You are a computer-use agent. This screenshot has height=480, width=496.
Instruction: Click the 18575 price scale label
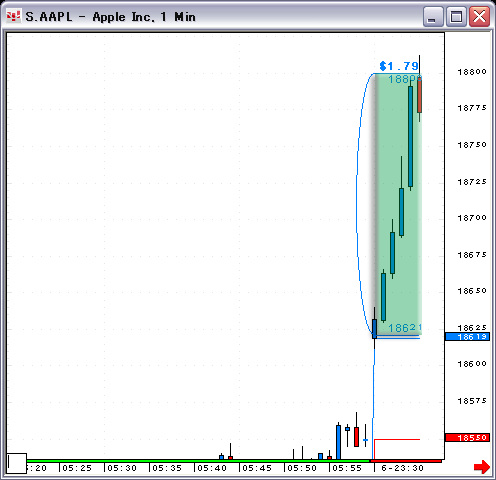tap(472, 401)
